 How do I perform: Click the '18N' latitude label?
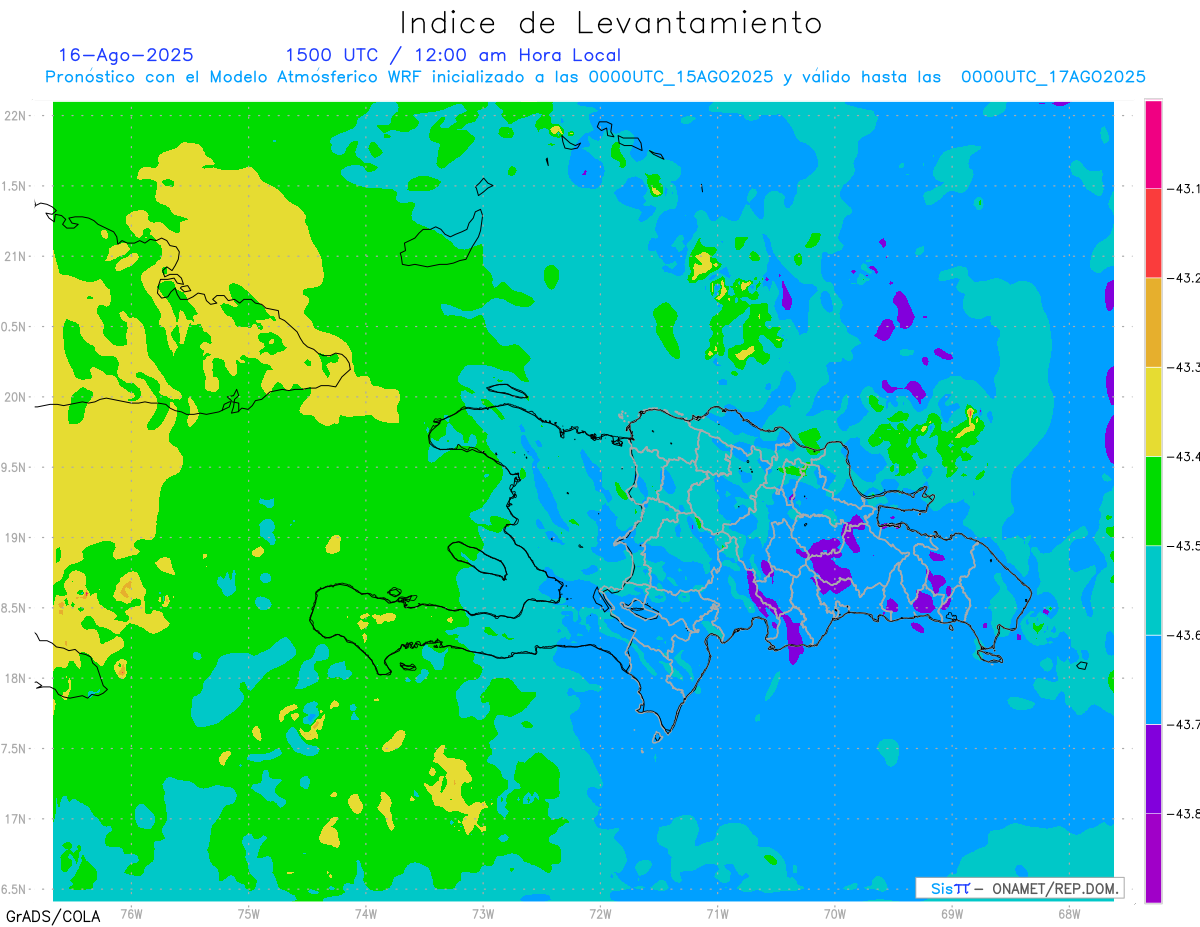16,678
